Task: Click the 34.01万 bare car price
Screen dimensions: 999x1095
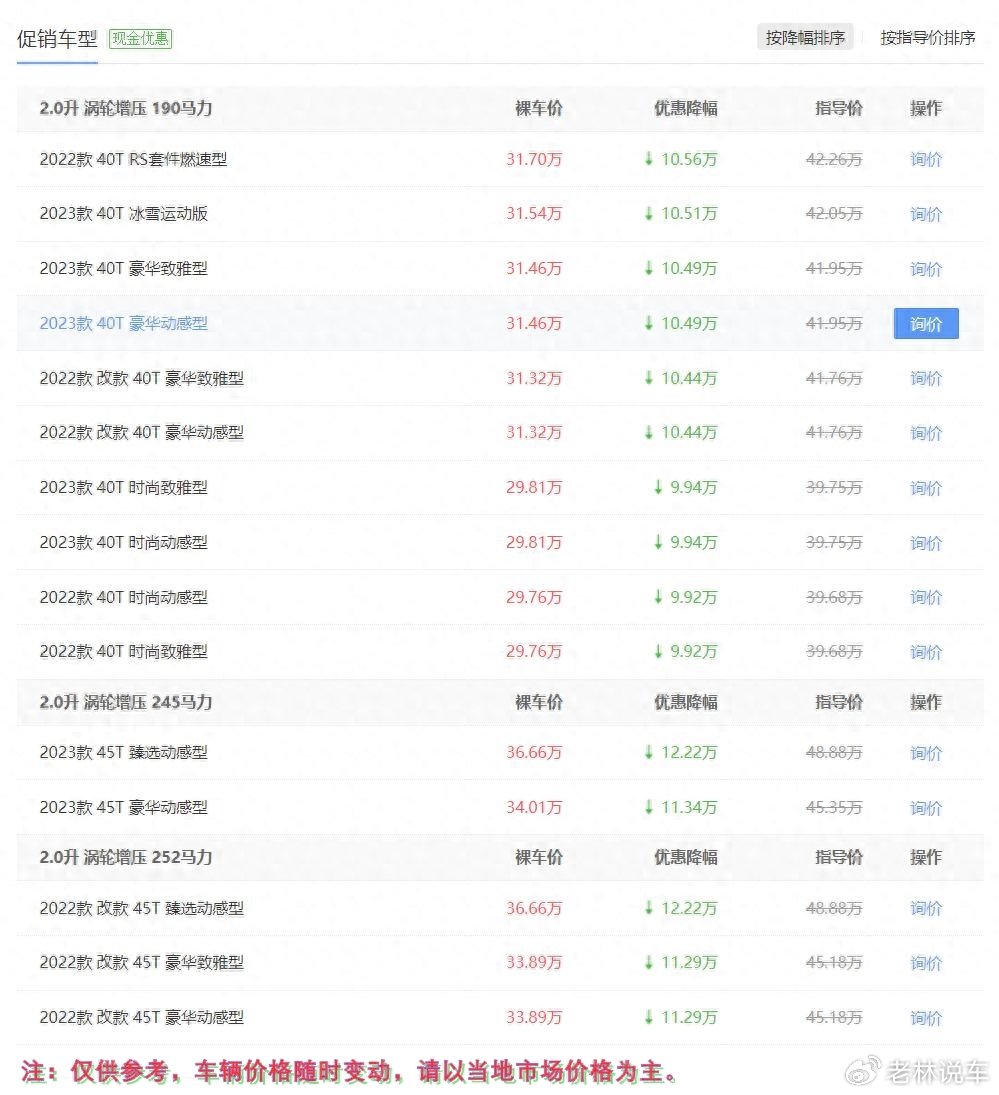Action: 534,807
